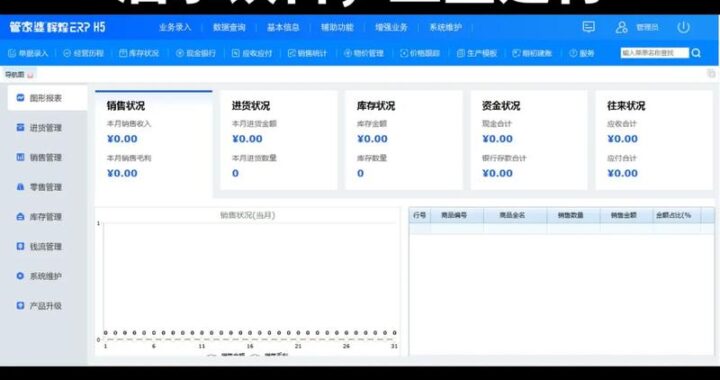Click the 销售状况(当月) chart title
720x380 pixels.
click(248, 215)
